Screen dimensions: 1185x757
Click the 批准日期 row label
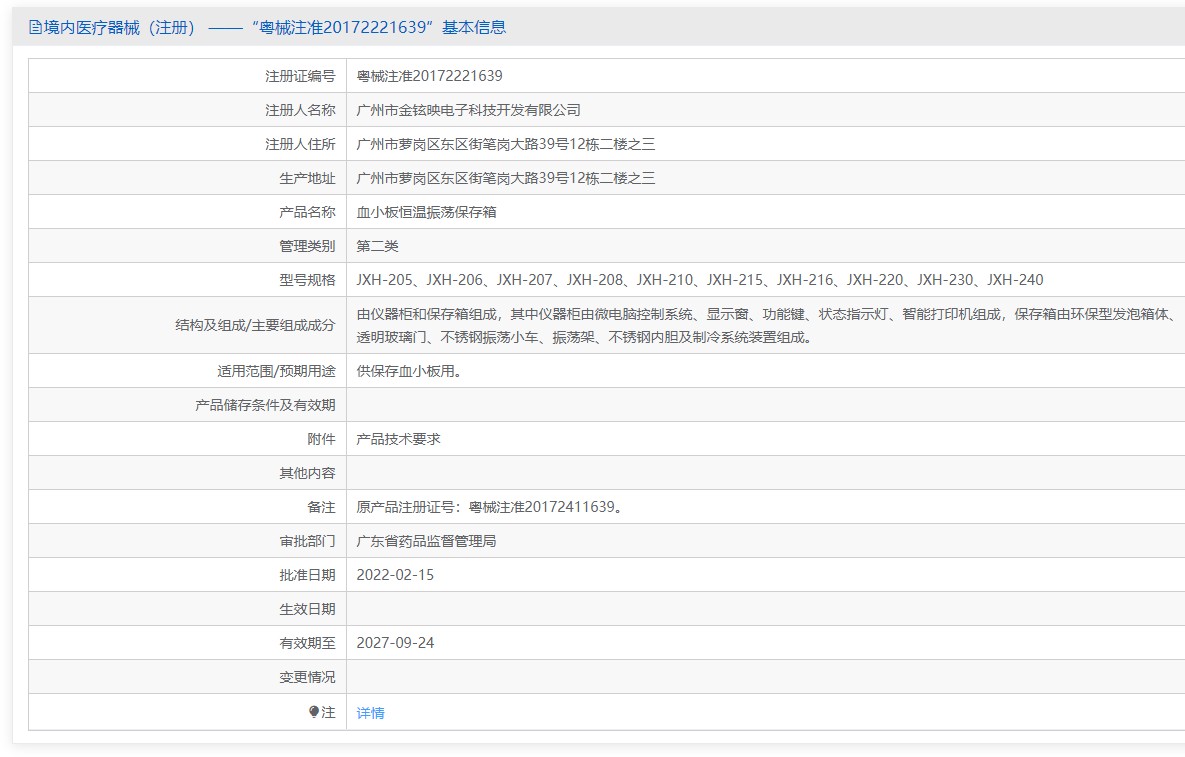click(307, 575)
